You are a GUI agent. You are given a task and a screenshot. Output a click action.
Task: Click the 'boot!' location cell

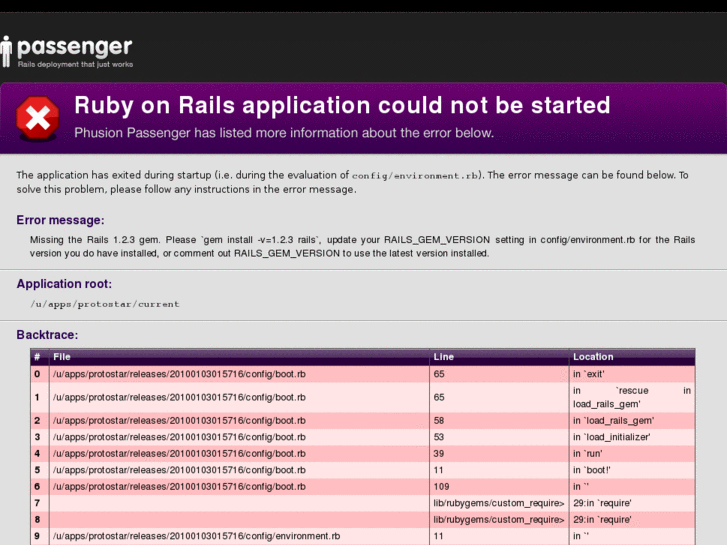(591, 469)
